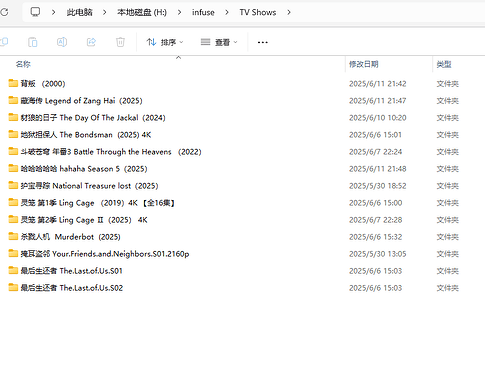Select The Day Of The Jackal (2024) name

pyautogui.click(x=93, y=117)
